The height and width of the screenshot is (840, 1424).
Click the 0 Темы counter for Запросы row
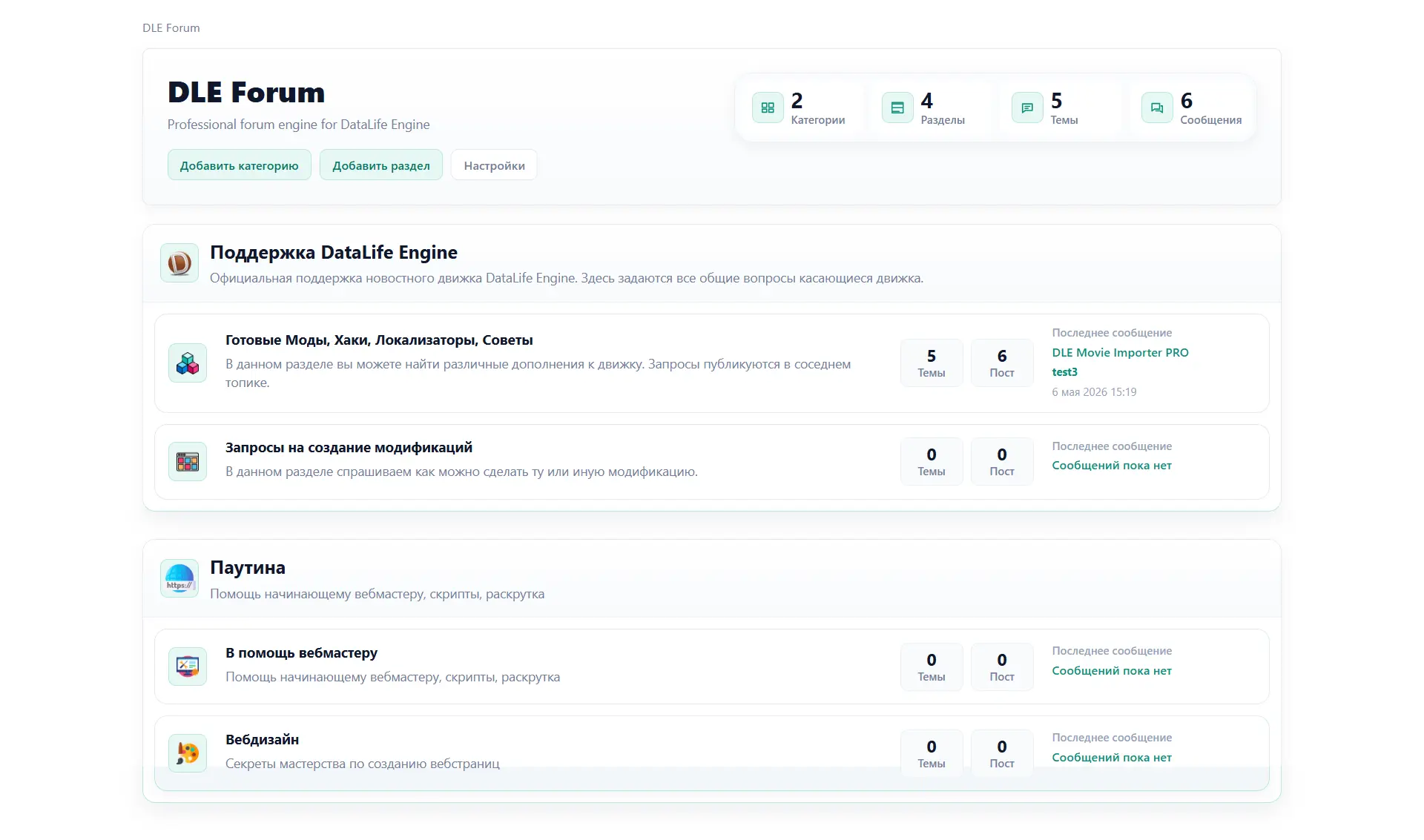tap(932, 462)
